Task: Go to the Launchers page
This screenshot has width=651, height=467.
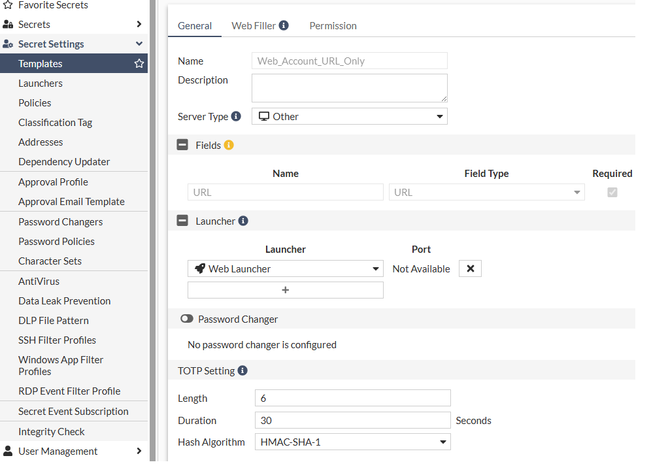Action: (x=40, y=84)
